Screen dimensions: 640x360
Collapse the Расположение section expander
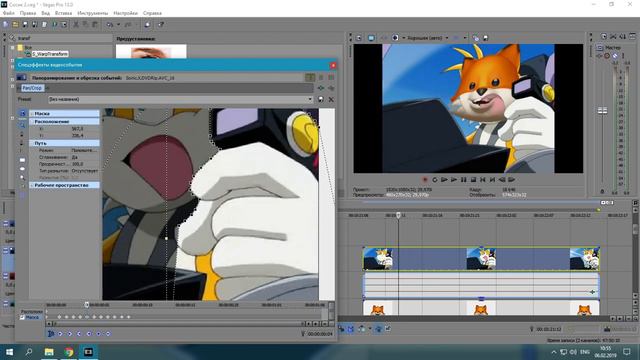[x=31, y=122]
